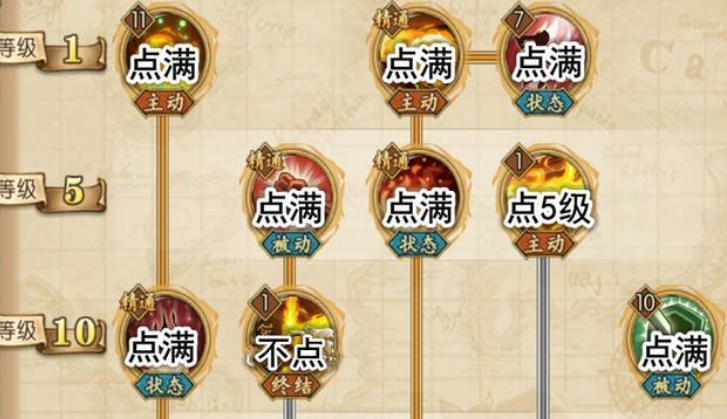
Task: Click the number 10 badge on the green skill
Action: (x=646, y=304)
